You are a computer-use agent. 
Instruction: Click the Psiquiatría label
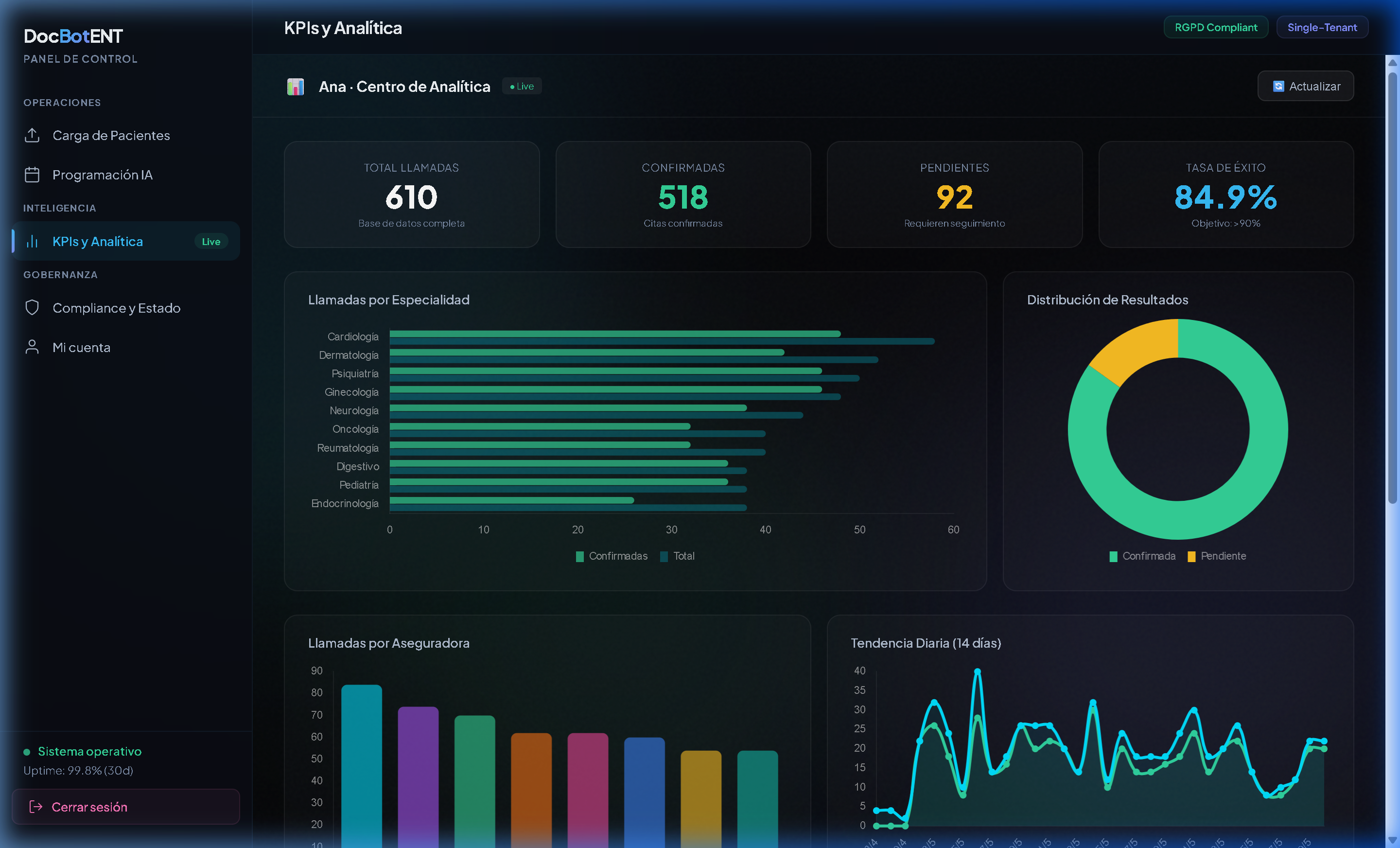click(355, 373)
